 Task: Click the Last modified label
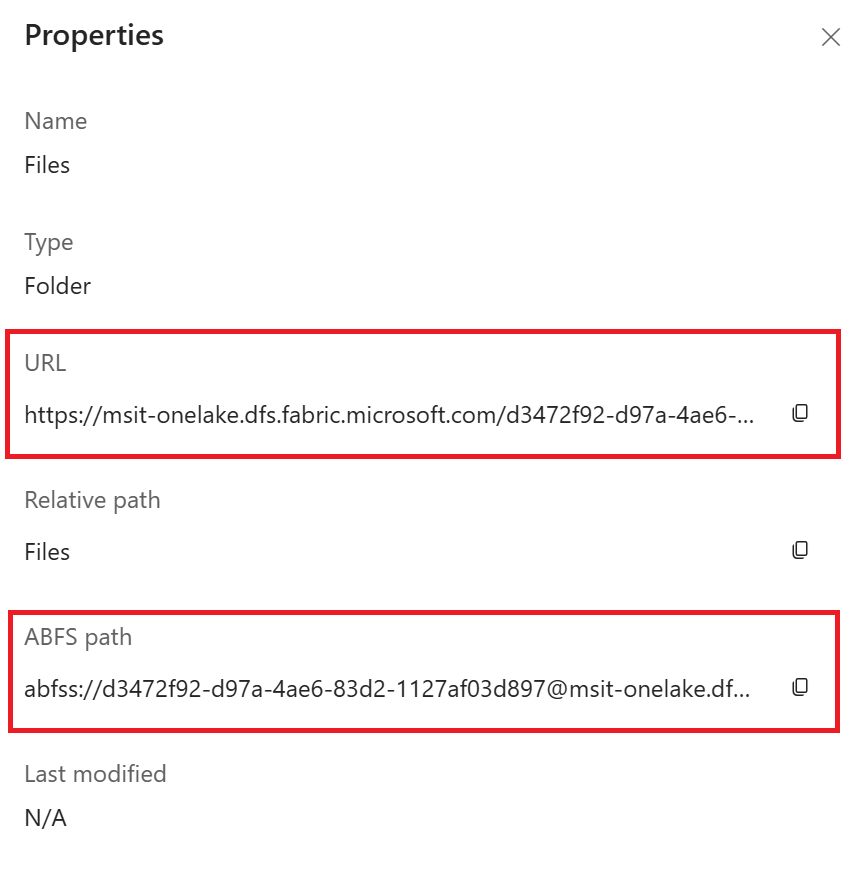point(95,774)
